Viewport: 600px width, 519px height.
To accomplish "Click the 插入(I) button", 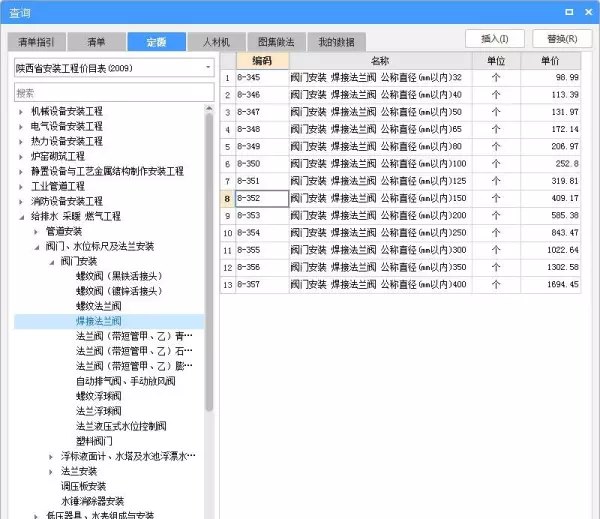I will click(x=495, y=39).
